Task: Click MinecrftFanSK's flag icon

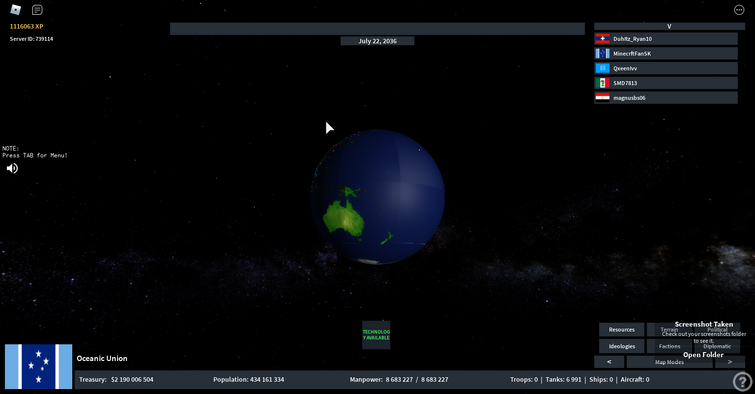Action: pyautogui.click(x=602, y=53)
